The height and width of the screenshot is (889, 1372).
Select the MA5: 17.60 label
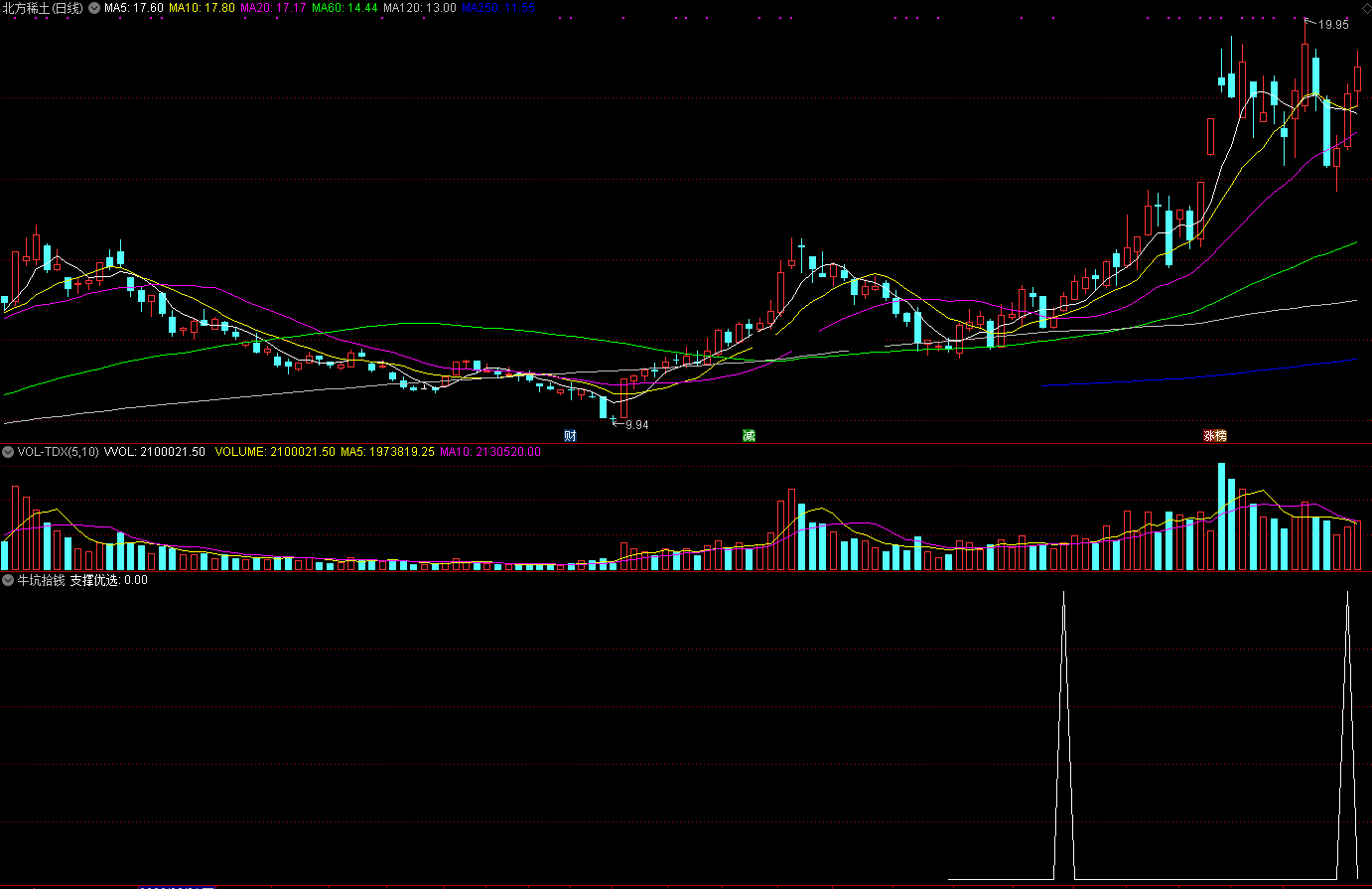(x=134, y=8)
